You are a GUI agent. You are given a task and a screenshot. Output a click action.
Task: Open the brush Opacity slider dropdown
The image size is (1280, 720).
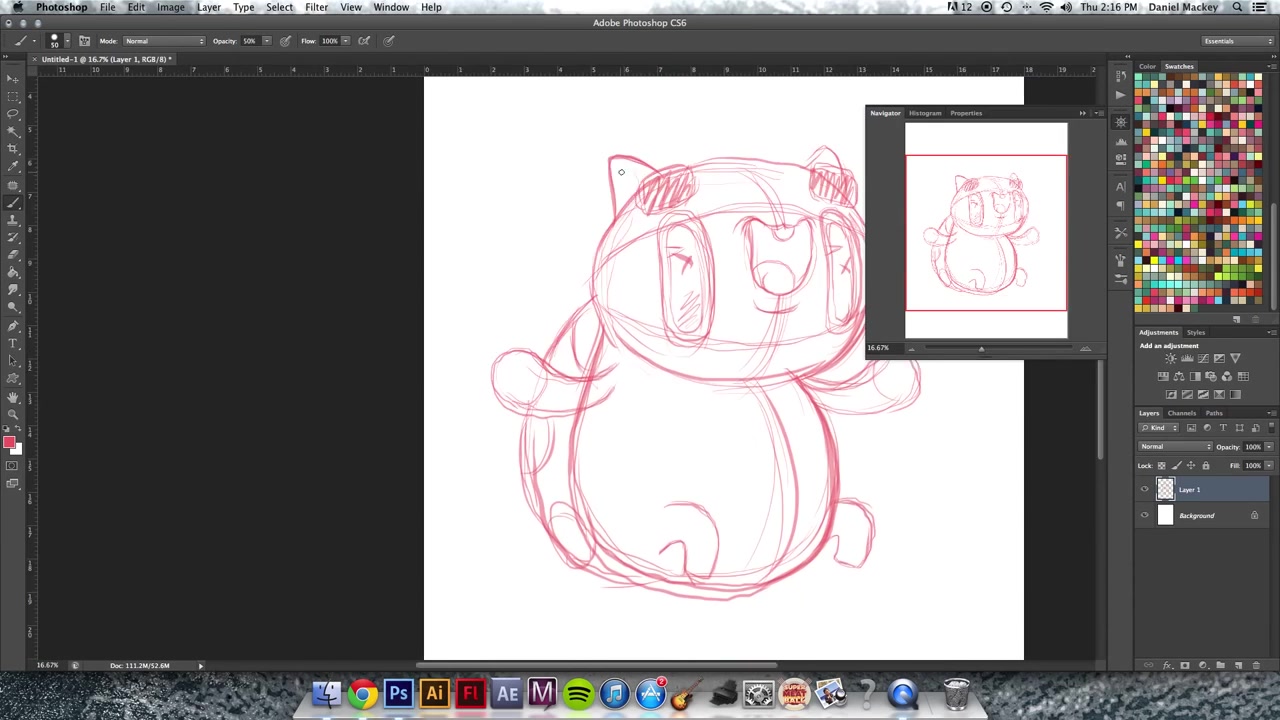point(267,41)
